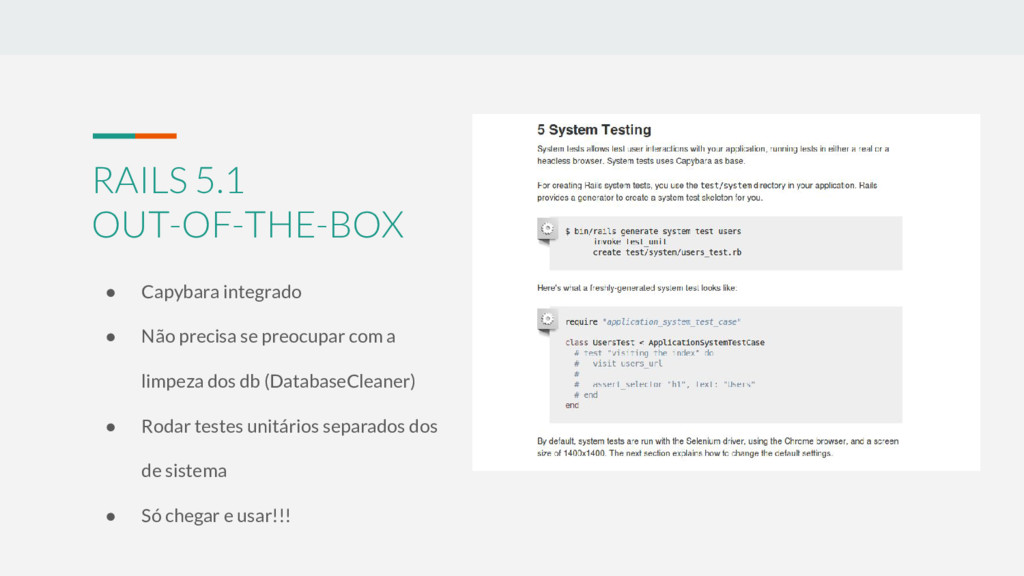Viewport: 1024px width, 576px height.
Task: Click the gear icon beside the bin/rails command
Action: point(547,229)
